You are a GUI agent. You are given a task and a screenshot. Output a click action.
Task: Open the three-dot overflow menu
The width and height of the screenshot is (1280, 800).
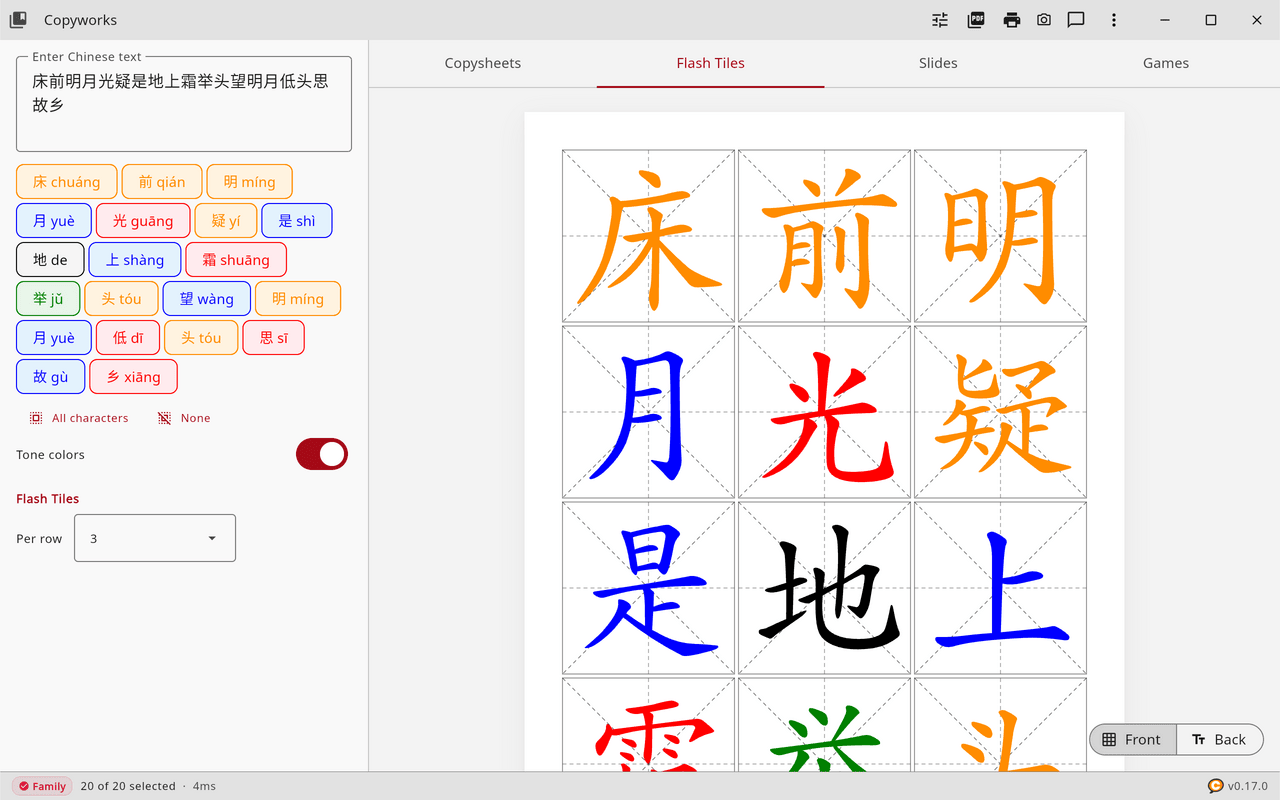[1114, 20]
